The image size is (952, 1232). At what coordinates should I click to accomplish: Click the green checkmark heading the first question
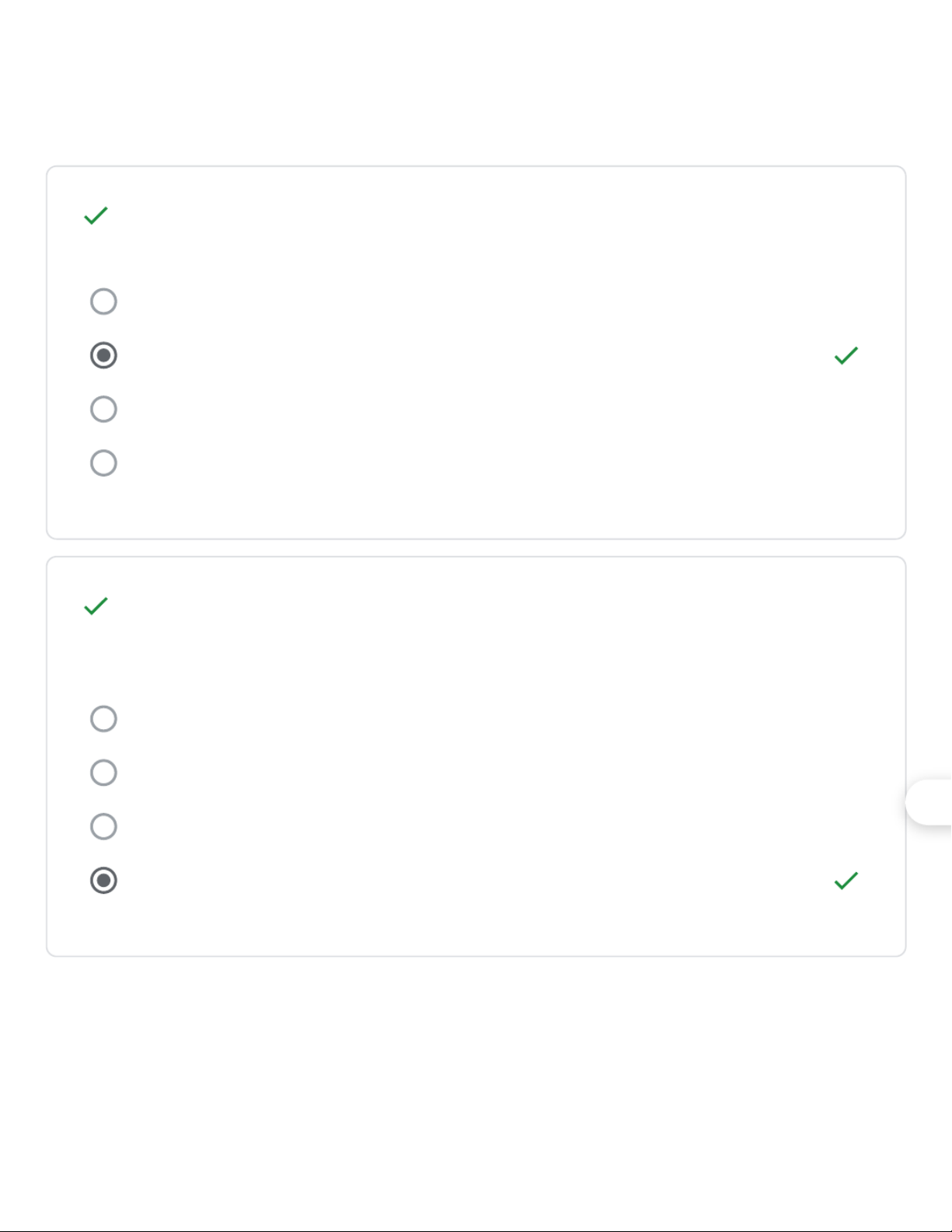(x=96, y=215)
